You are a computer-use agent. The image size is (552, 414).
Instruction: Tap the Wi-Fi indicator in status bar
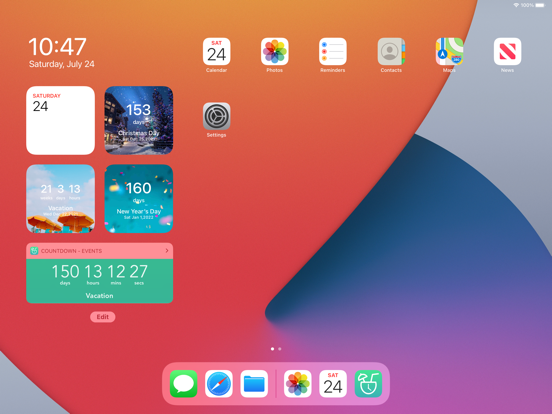(x=516, y=5)
